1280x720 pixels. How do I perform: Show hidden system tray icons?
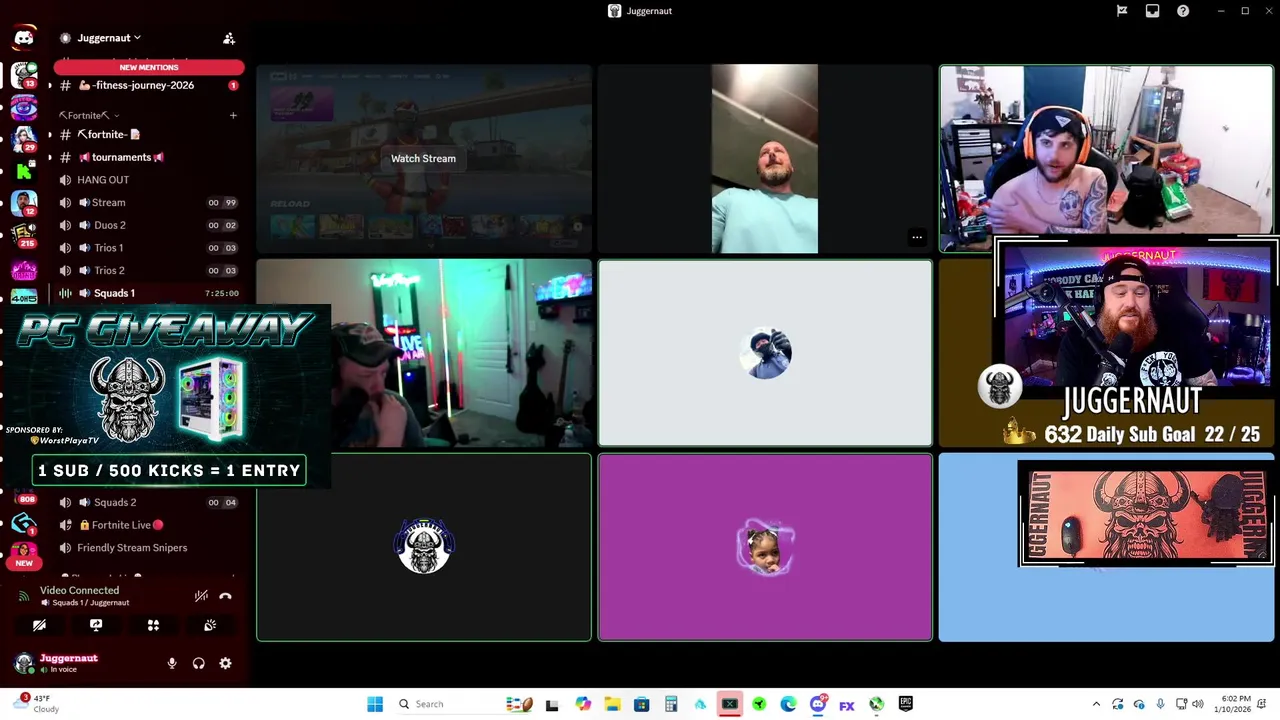point(1096,704)
